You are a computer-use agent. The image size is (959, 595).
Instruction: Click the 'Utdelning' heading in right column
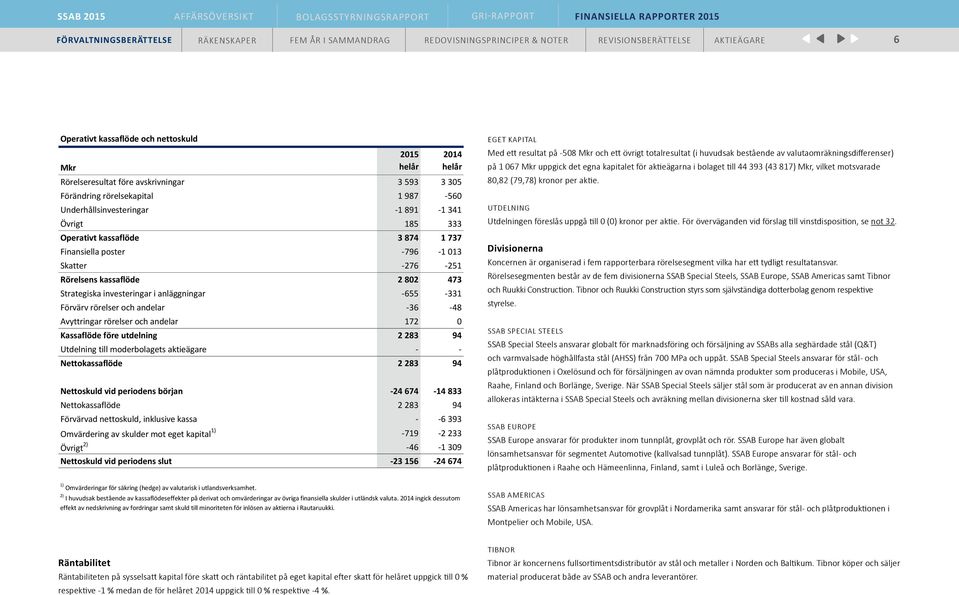pos(509,208)
